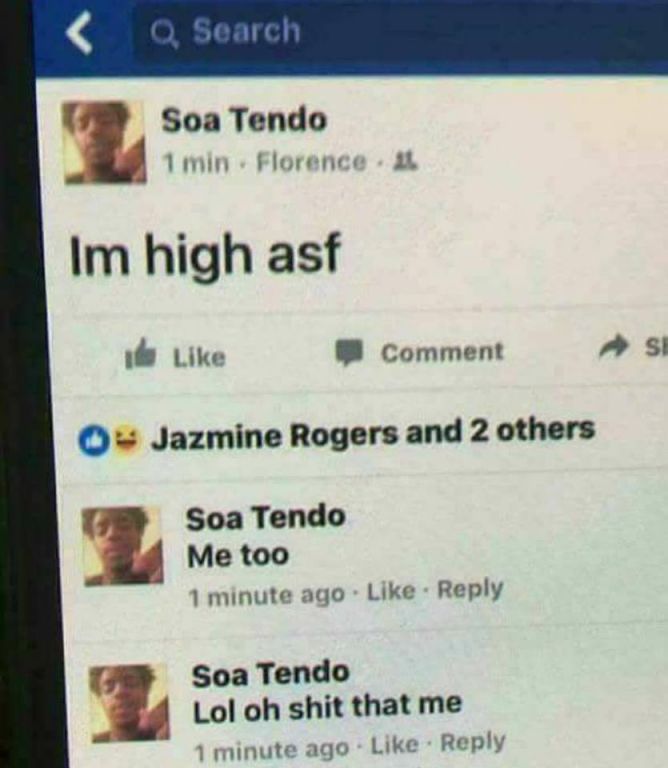Like the post using Like label
Image resolution: width=668 pixels, height=768 pixels.
(x=199, y=357)
